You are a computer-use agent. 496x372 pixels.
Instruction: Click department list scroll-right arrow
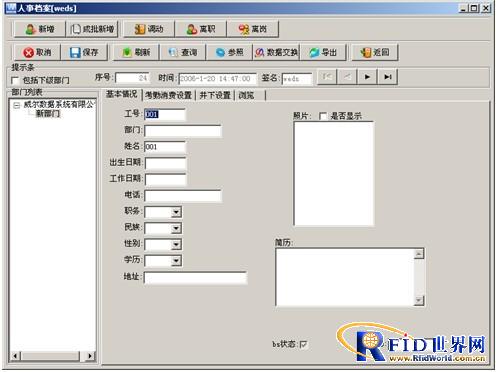[x=90, y=356]
